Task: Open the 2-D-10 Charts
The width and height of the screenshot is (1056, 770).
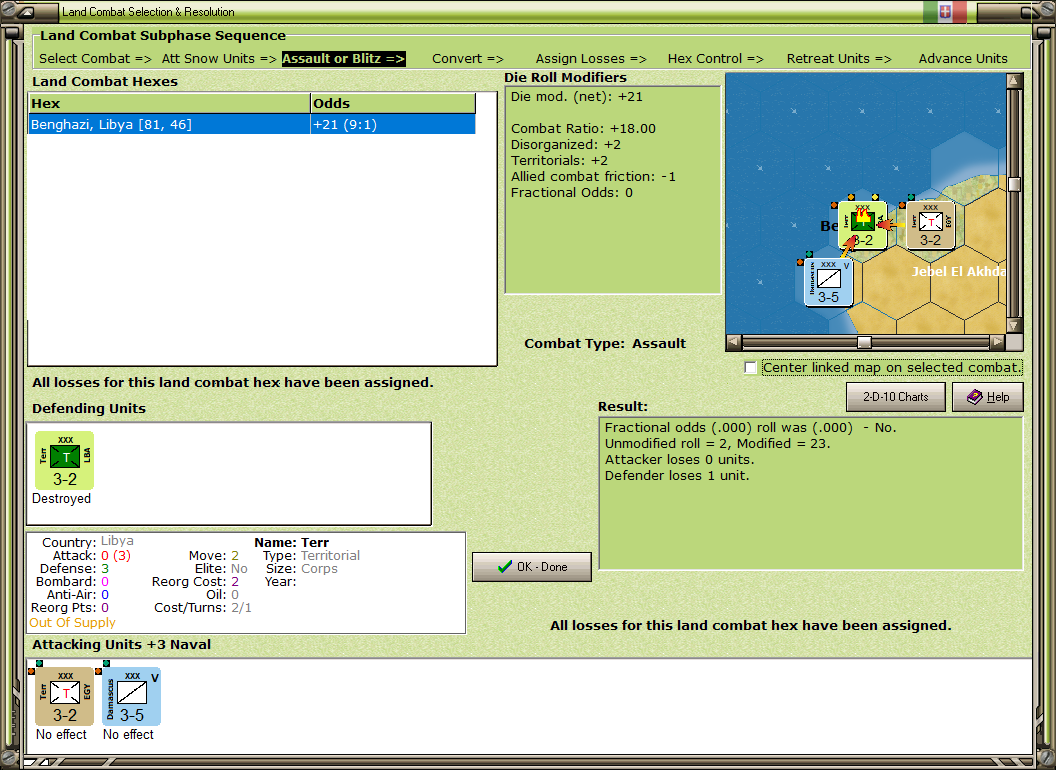Action: click(896, 397)
